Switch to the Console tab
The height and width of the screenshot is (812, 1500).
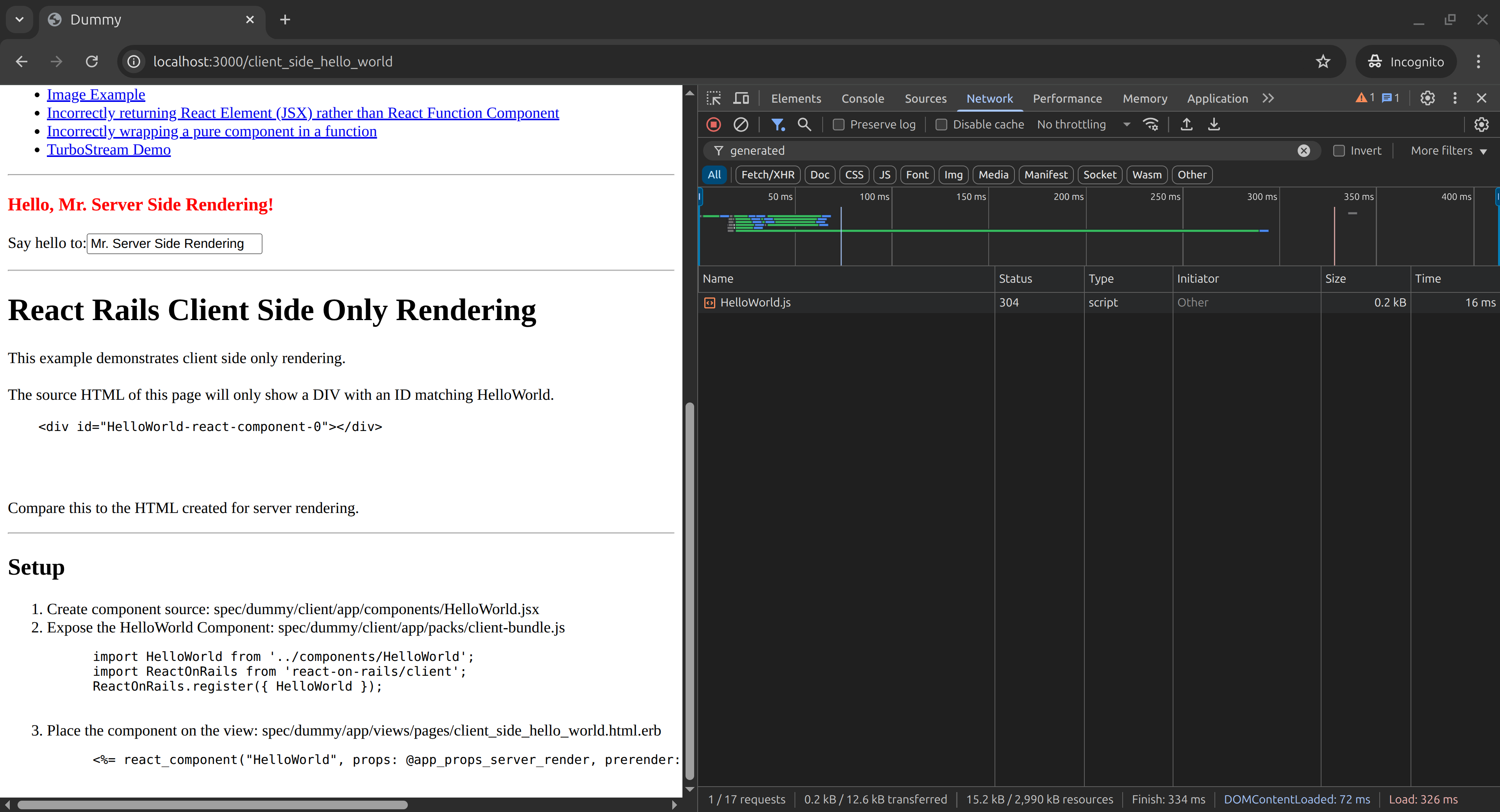(862, 98)
